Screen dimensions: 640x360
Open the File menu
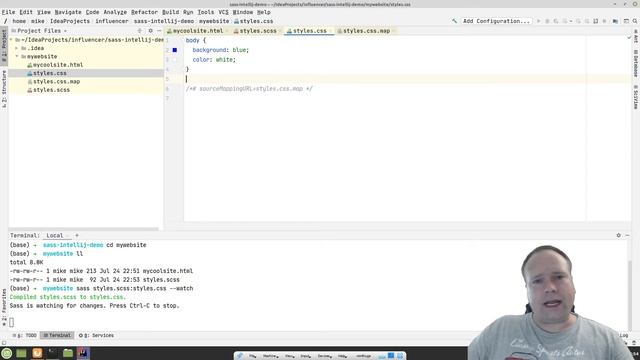pyautogui.click(x=8, y=12)
